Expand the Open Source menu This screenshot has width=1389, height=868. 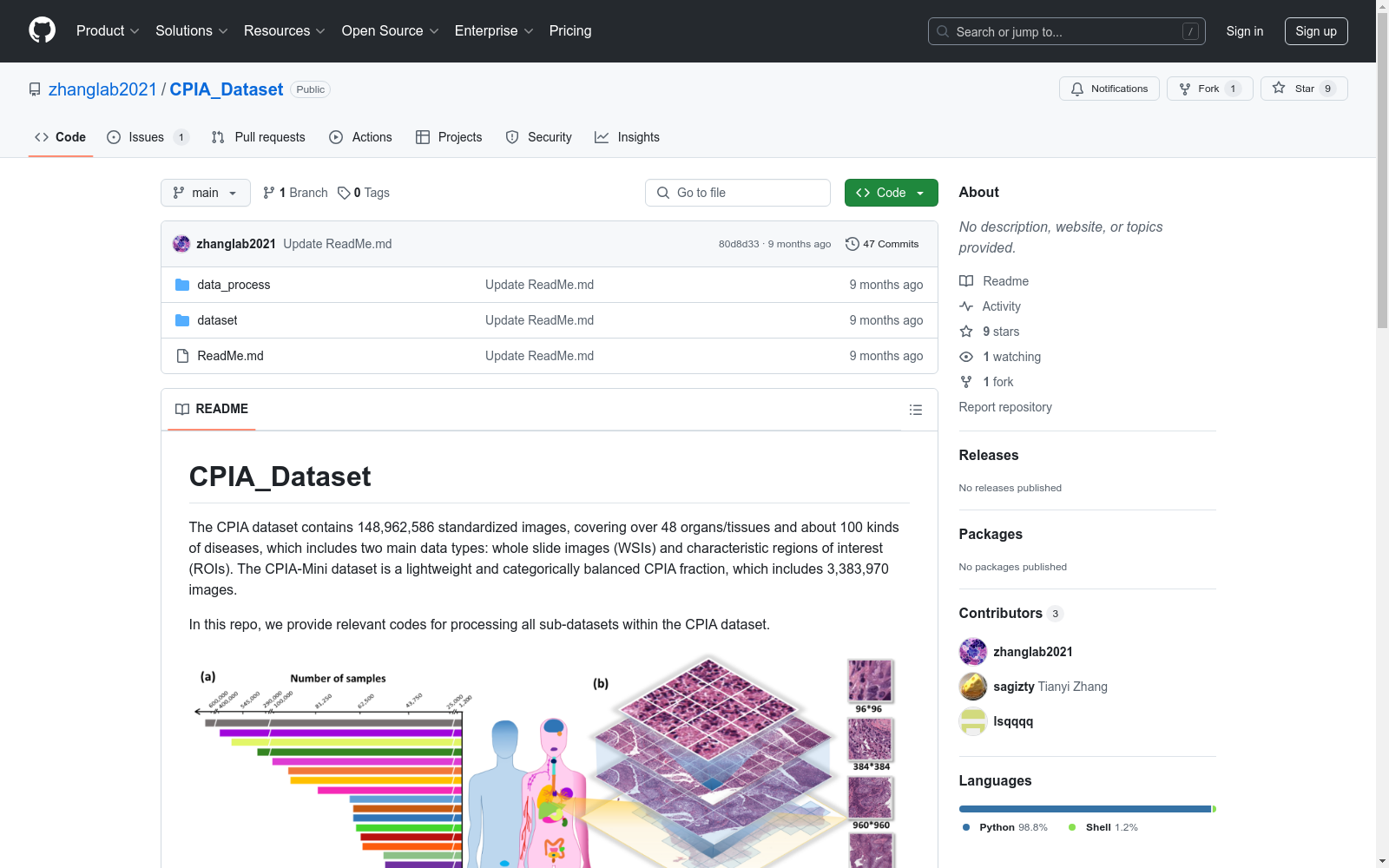390,31
